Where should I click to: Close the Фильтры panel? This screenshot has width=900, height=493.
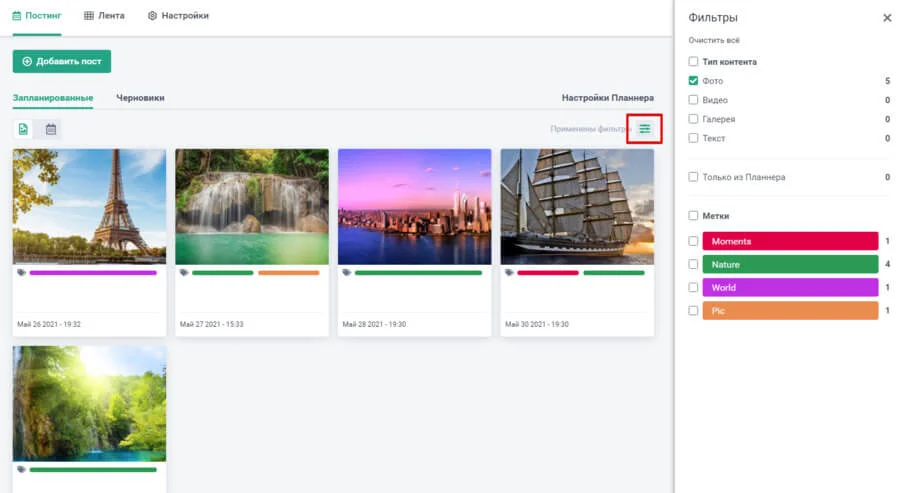click(x=886, y=18)
